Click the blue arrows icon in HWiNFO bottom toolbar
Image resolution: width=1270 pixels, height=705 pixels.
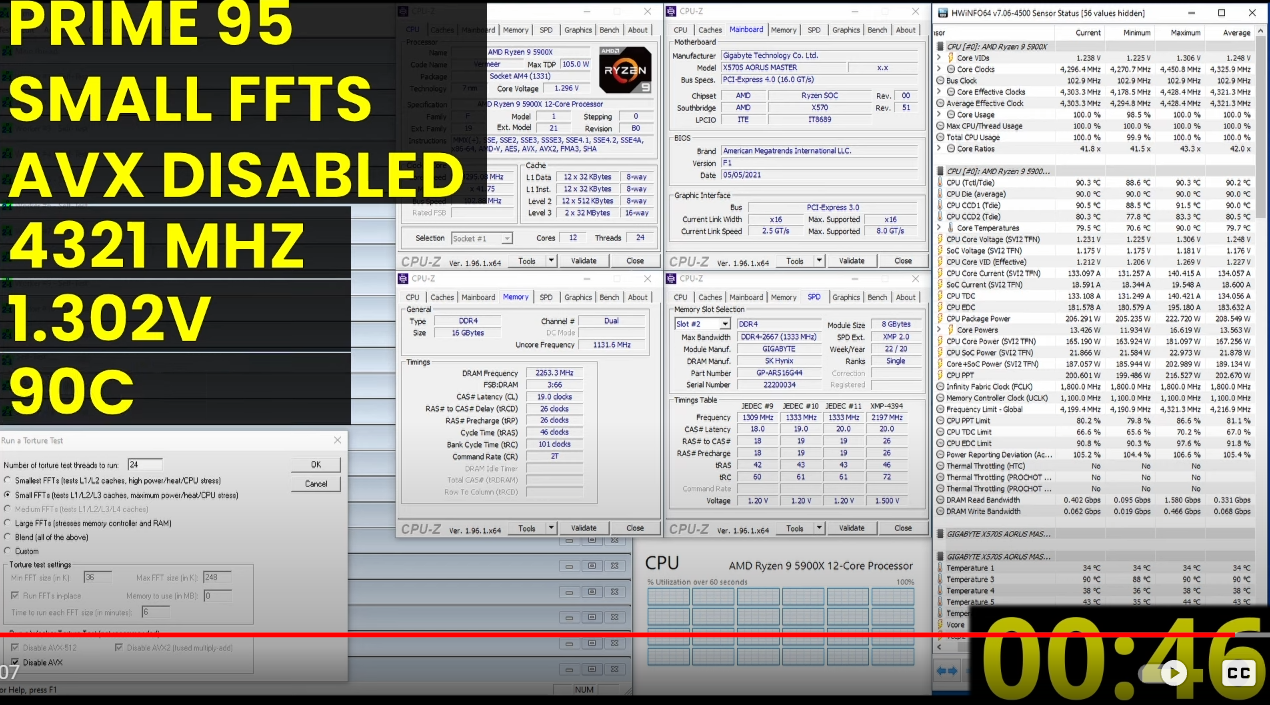point(947,669)
